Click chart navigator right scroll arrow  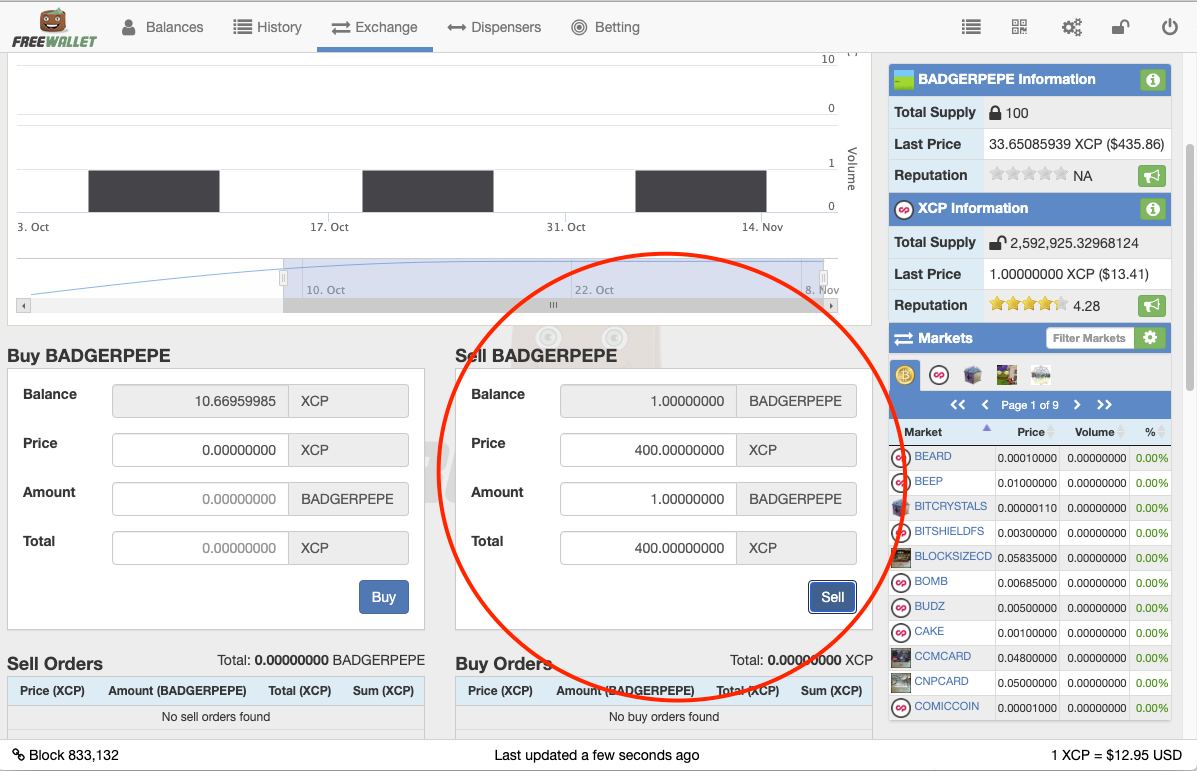click(831, 305)
